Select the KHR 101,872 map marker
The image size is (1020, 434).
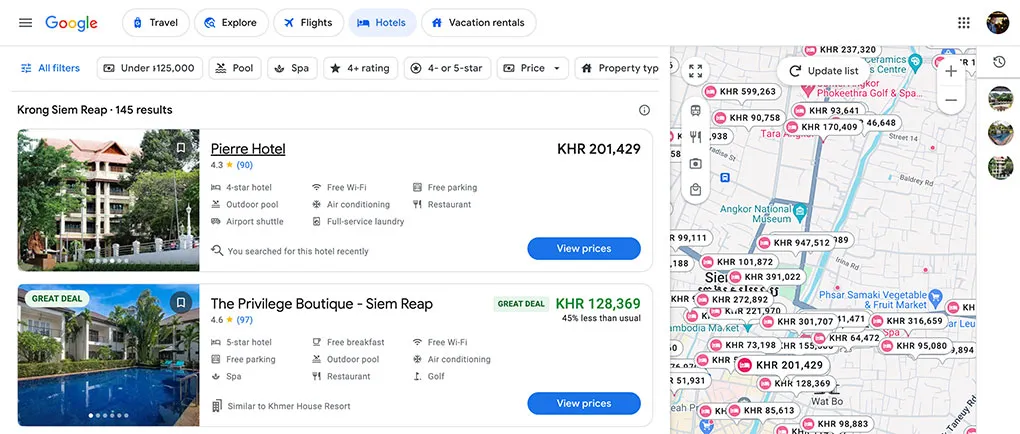pyautogui.click(x=738, y=262)
